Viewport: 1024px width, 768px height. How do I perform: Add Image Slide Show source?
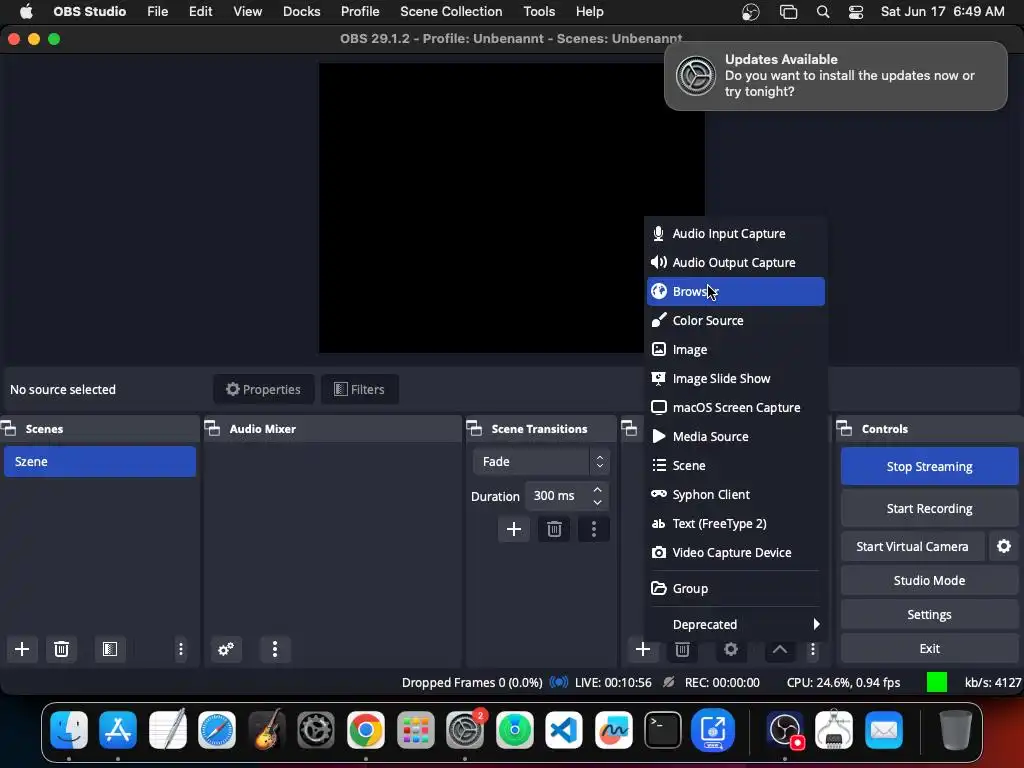tap(736, 379)
